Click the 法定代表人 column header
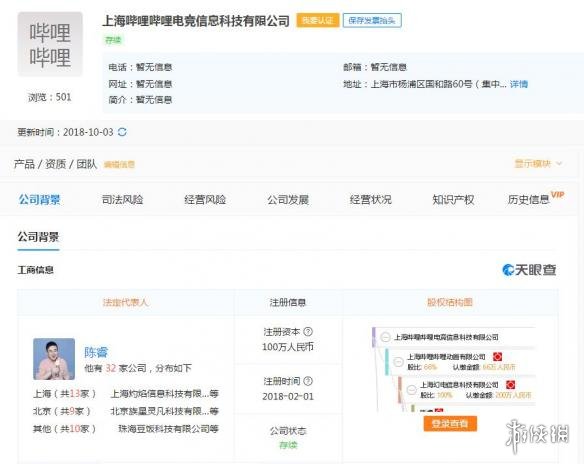The width and height of the screenshot is (584, 464). [x=126, y=302]
